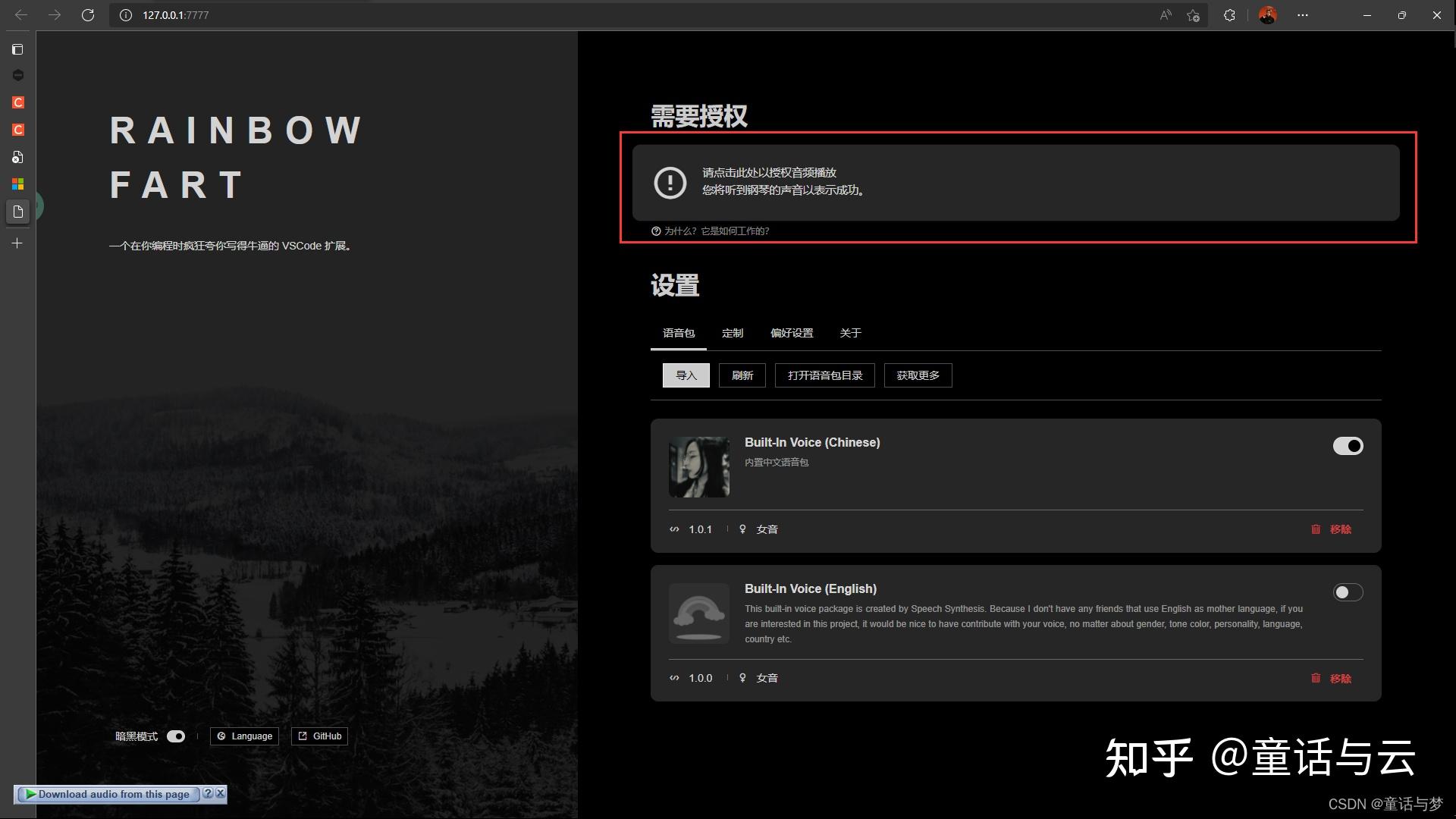This screenshot has width=1456, height=819.
Task: Open the GitHub link
Action: [x=319, y=736]
